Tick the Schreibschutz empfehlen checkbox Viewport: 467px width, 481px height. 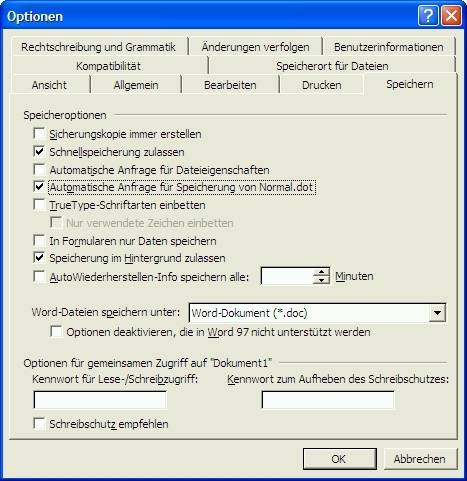[39, 424]
